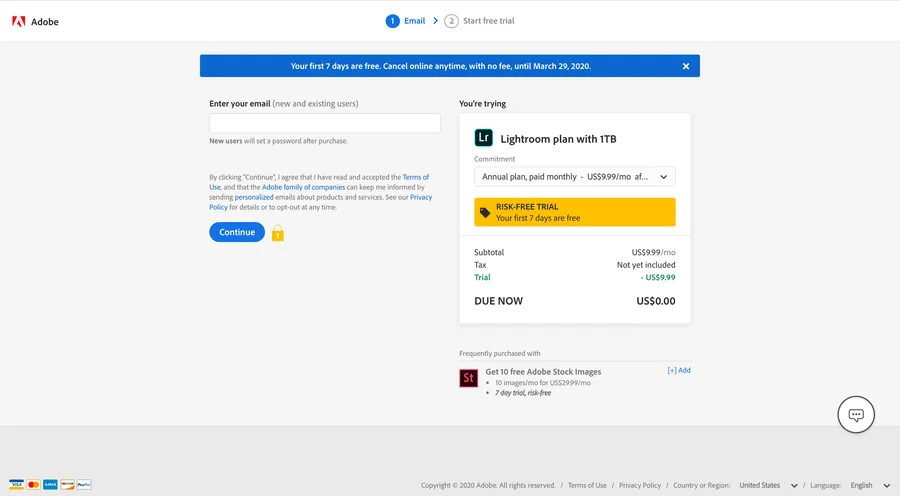This screenshot has height=496, width=900.
Task: Click the 7 day trial, risk-free text
Action: 523,393
